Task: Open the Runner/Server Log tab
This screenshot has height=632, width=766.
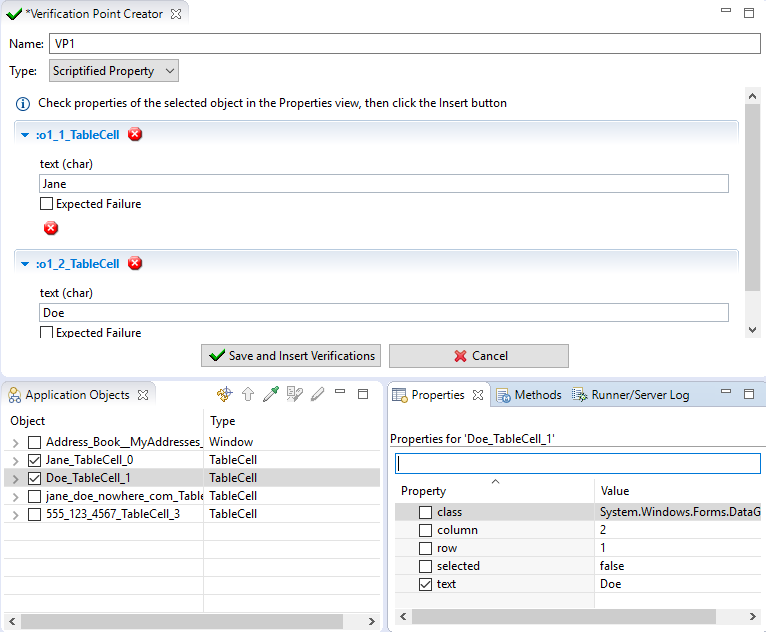Action: click(x=630, y=395)
